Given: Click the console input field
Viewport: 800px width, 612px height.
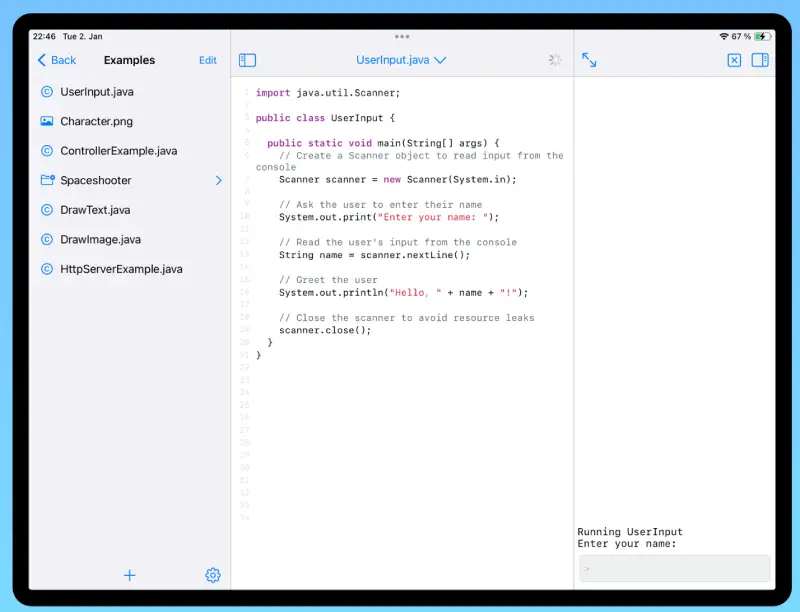Looking at the screenshot, I should 674,568.
